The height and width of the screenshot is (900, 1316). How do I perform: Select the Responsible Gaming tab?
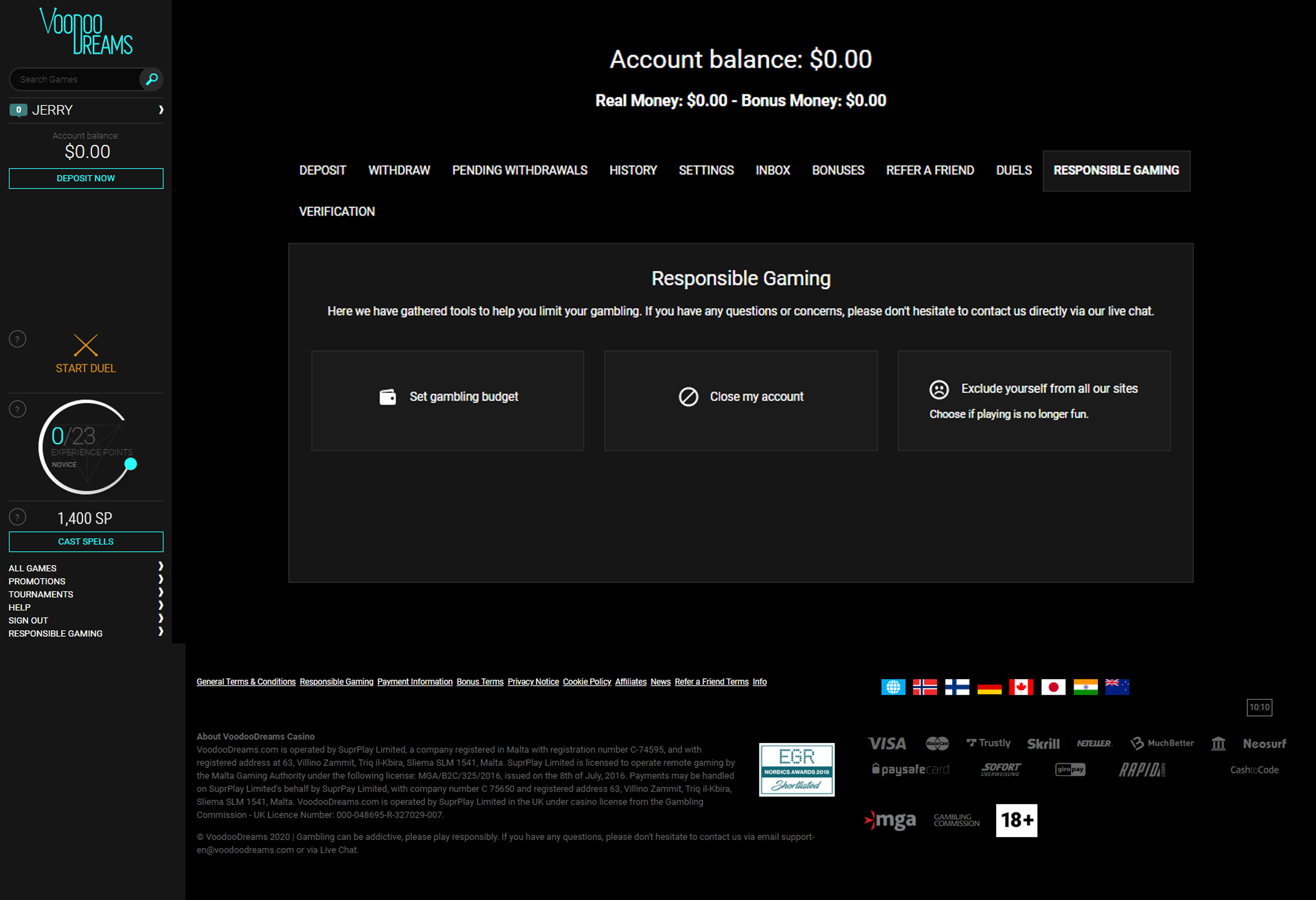pos(1116,171)
